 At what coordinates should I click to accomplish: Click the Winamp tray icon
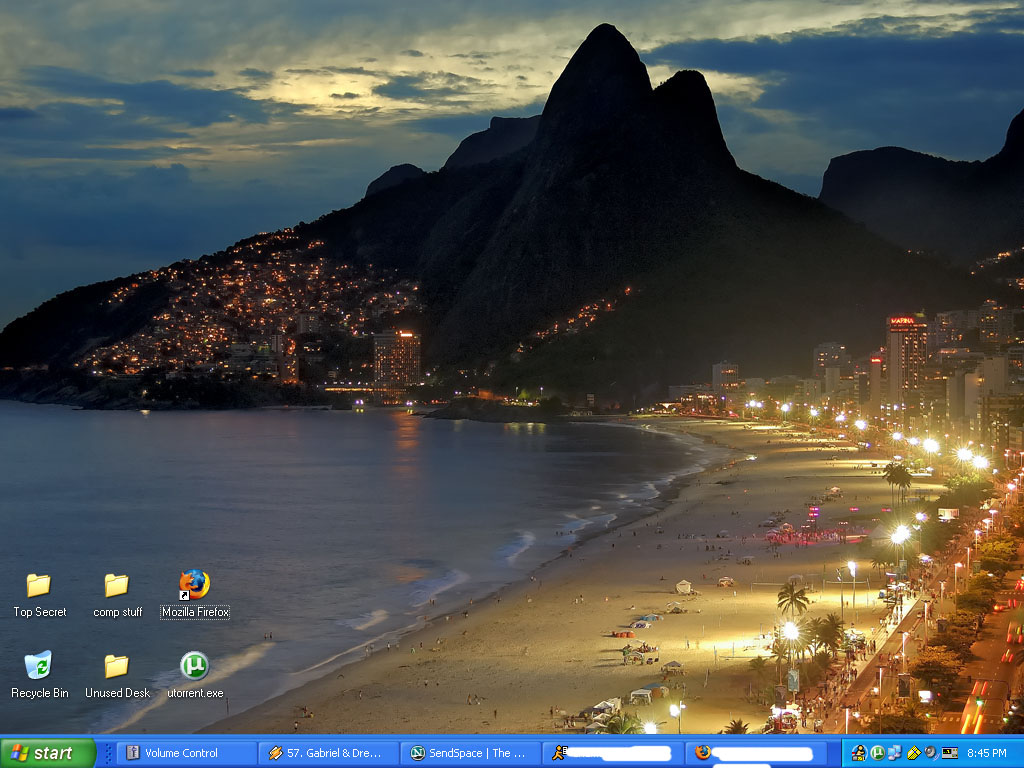point(913,753)
